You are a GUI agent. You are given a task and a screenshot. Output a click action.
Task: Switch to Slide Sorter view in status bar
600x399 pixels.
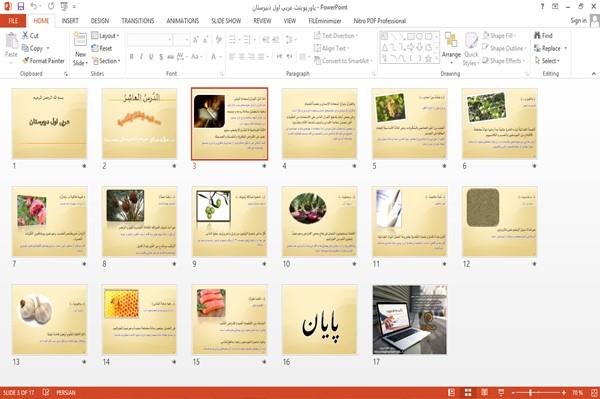(468, 392)
